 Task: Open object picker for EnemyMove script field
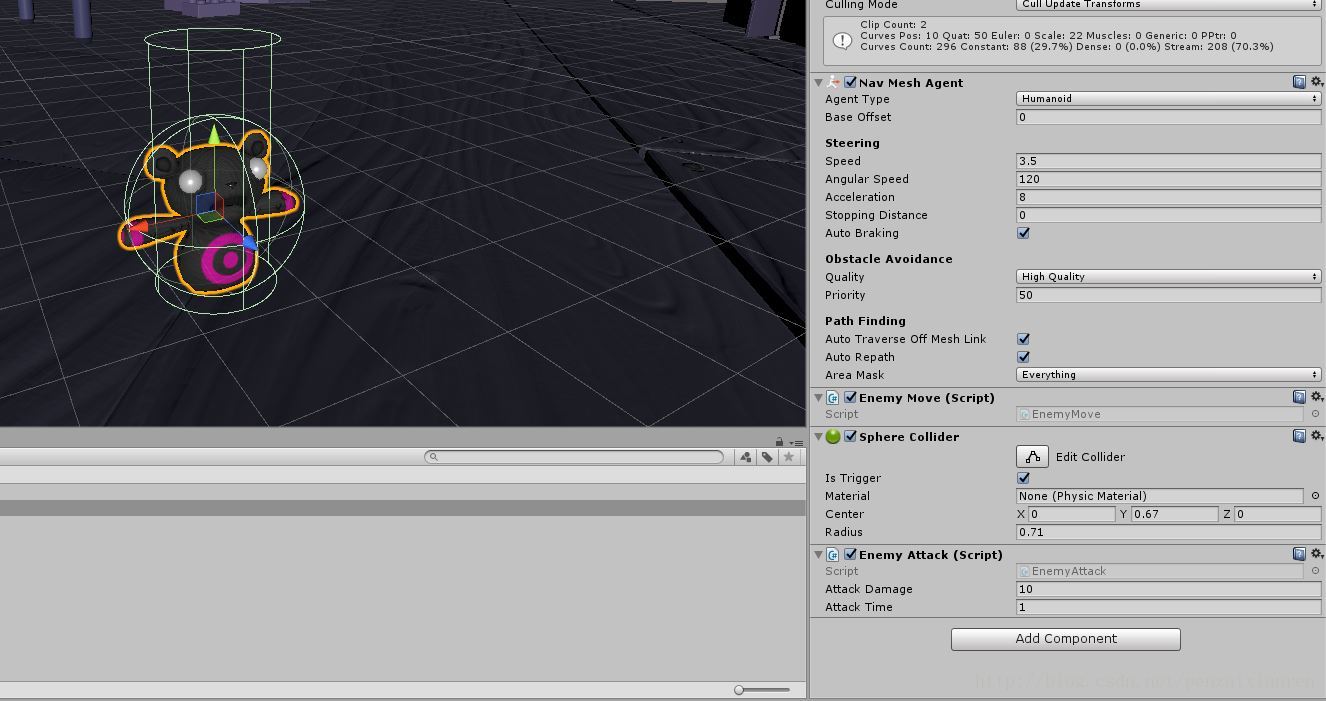1315,414
